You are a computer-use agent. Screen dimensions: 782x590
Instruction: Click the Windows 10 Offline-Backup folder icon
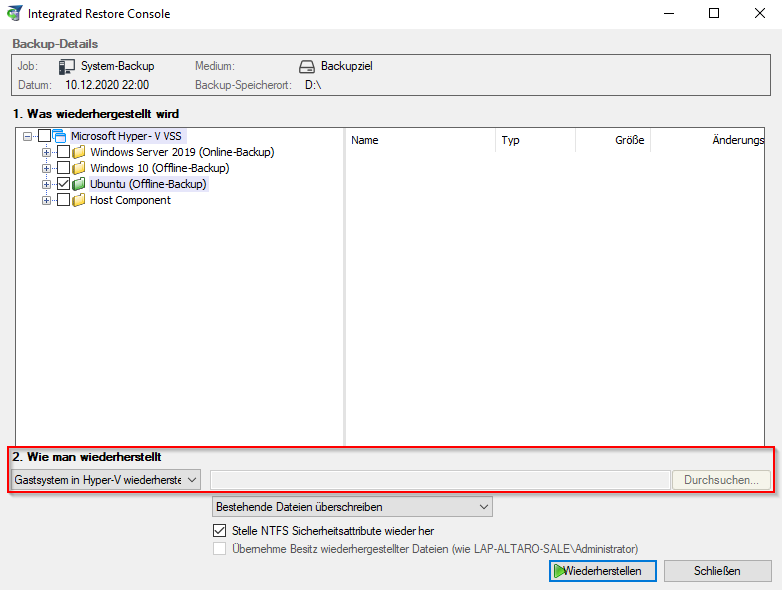tap(79, 168)
